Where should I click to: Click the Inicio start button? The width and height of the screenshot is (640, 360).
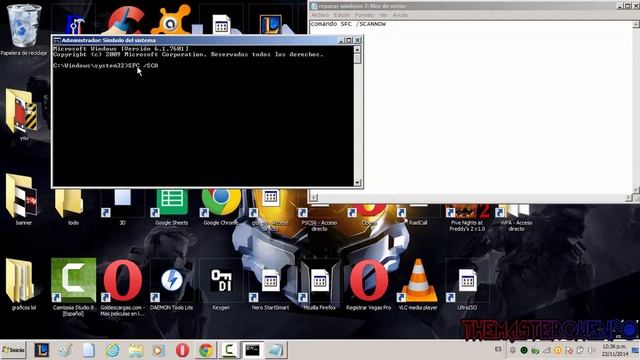pyautogui.click(x=13, y=350)
